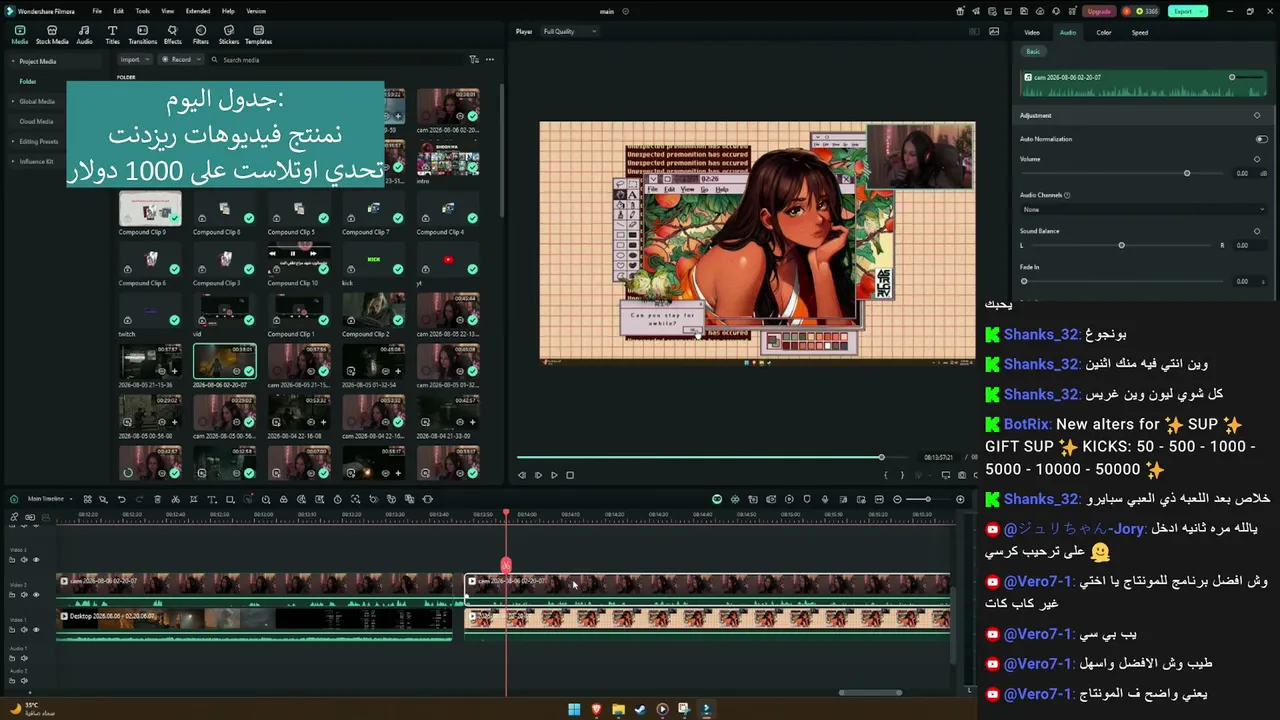Expand Editing Presets in sidebar
The width and height of the screenshot is (1280, 720).
13,141
